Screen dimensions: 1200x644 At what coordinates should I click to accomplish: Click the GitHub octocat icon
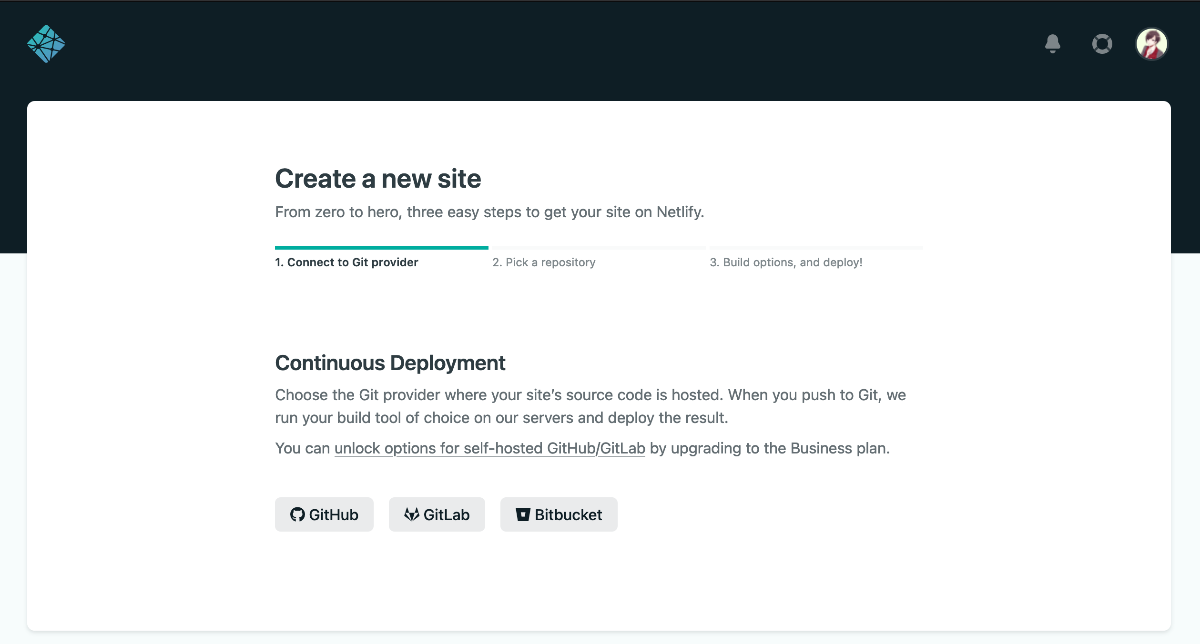click(297, 514)
